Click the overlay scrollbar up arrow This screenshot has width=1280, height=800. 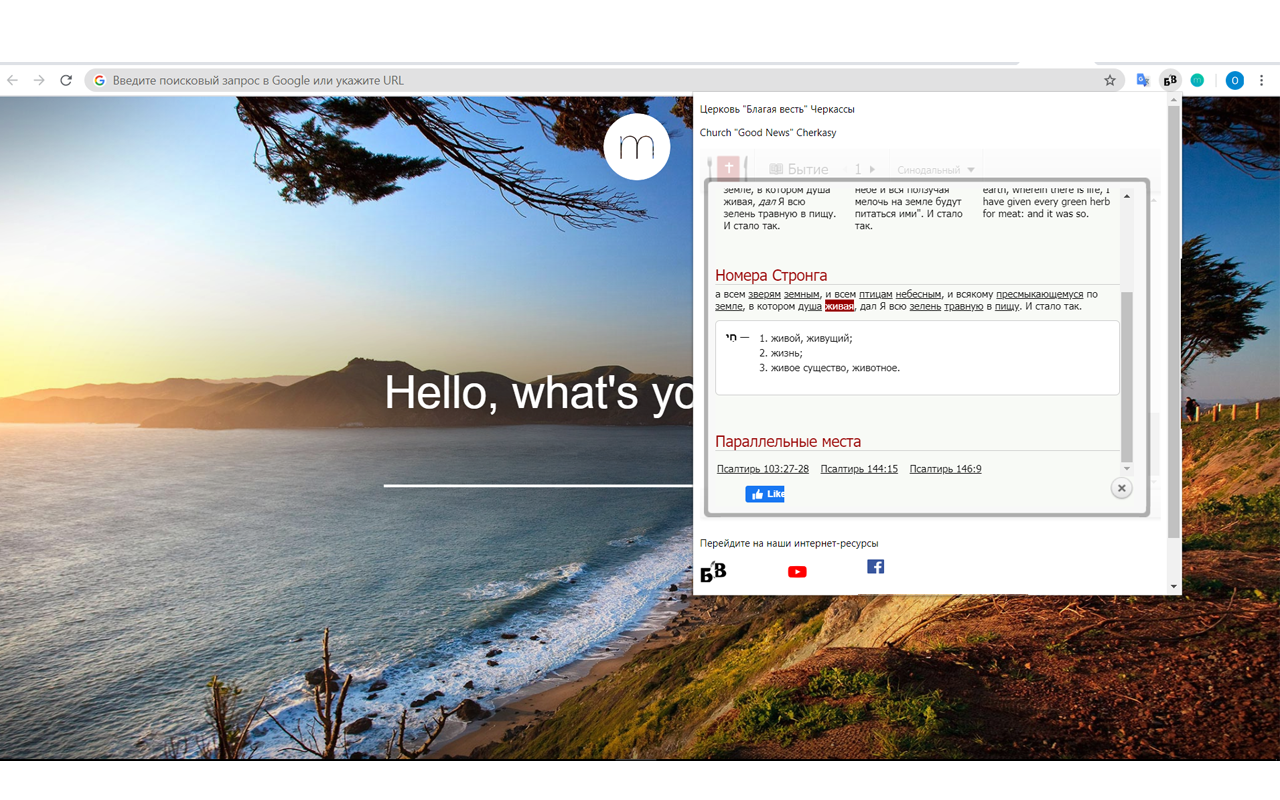click(x=1127, y=197)
